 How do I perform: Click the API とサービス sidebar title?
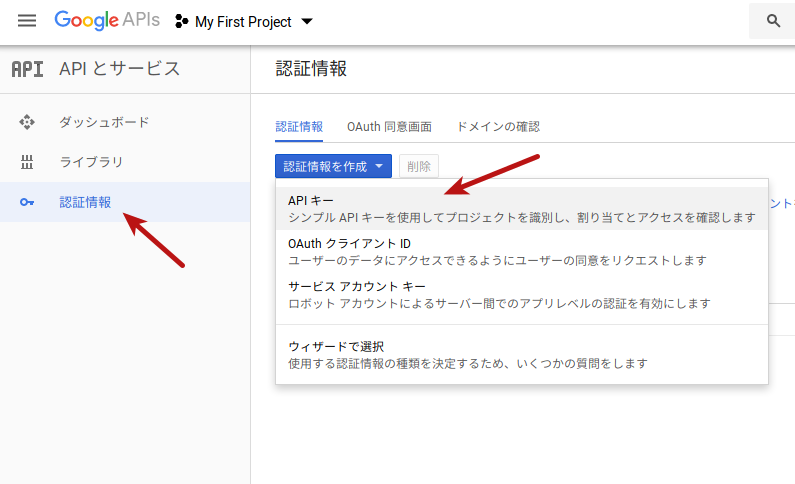120,69
